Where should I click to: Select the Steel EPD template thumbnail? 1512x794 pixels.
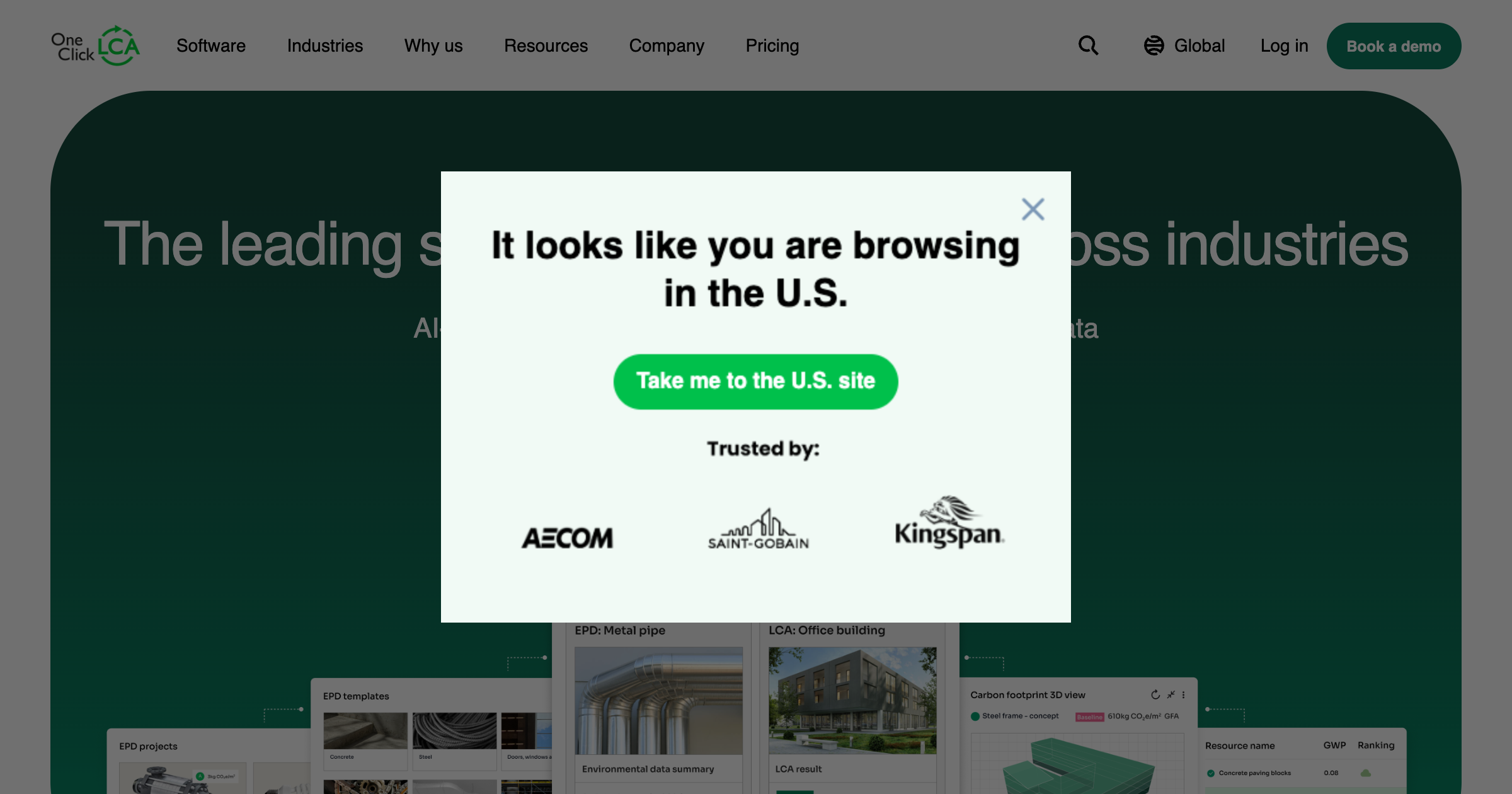point(454,731)
